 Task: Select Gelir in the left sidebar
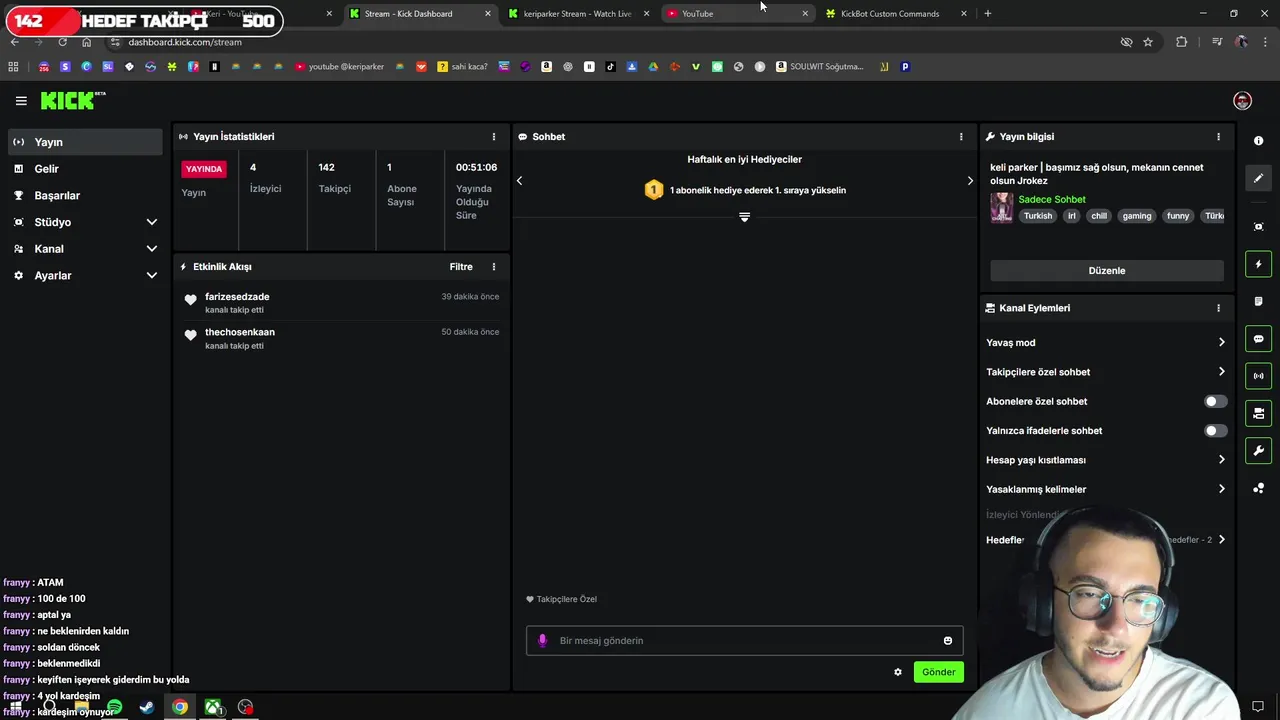[x=85, y=169]
